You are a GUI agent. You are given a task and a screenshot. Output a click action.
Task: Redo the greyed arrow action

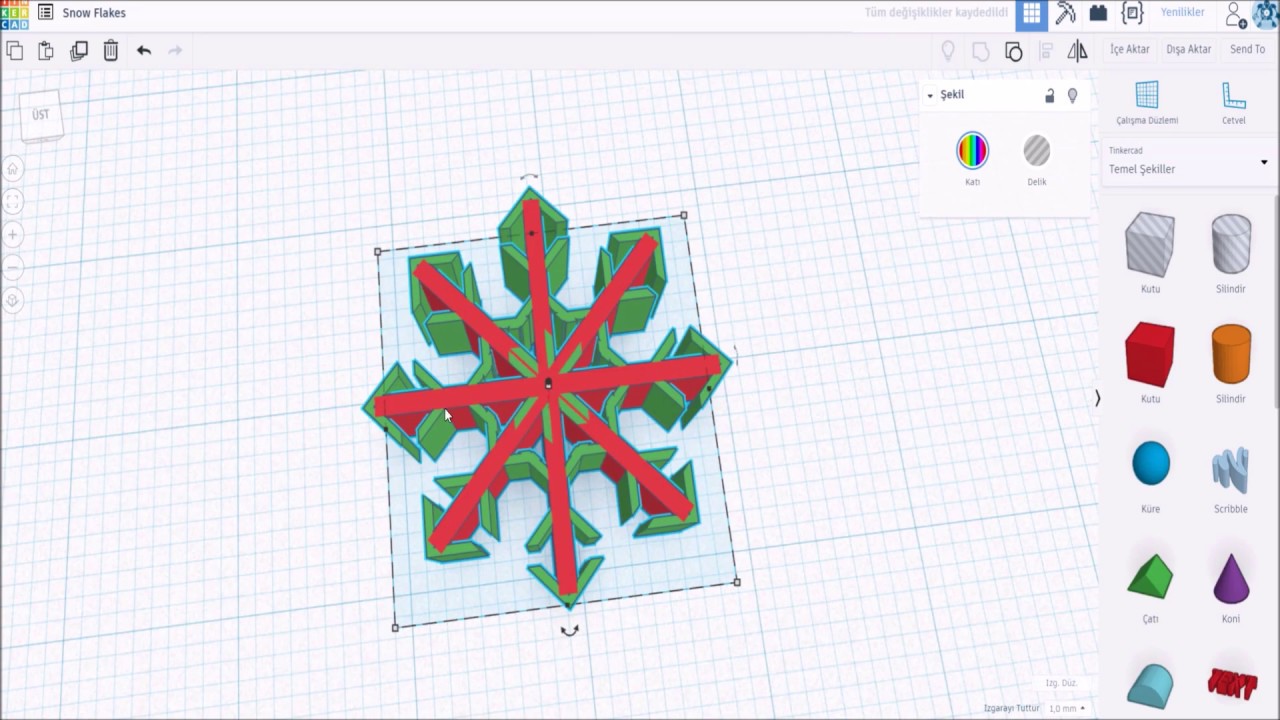coord(176,50)
